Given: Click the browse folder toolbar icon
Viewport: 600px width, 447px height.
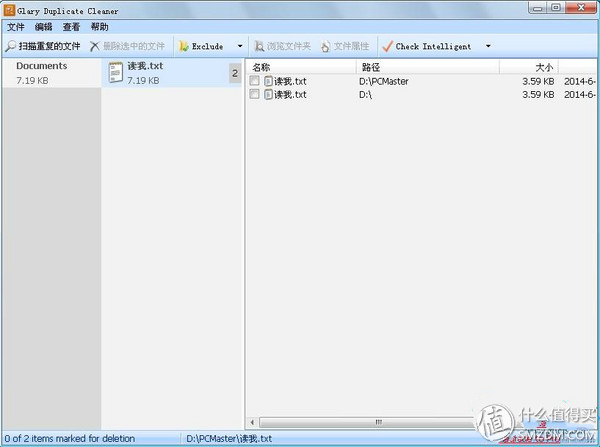Looking at the screenshot, I should [259, 46].
